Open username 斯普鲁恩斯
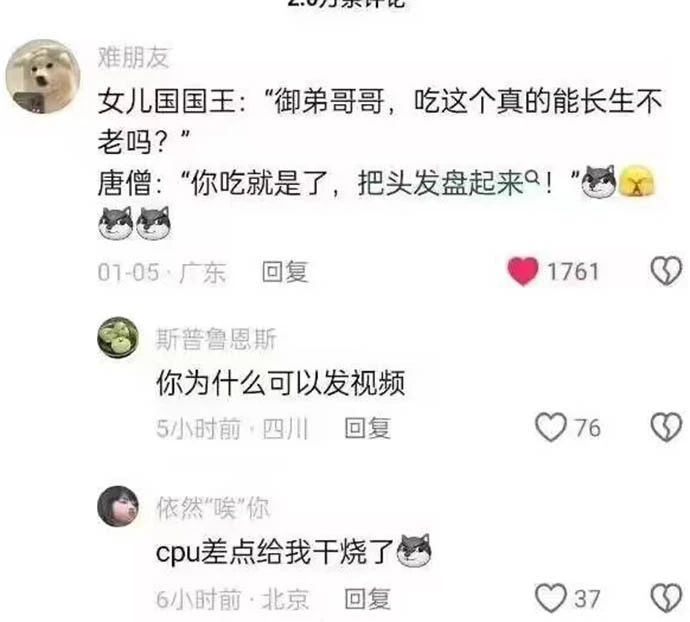The image size is (690, 622). tap(216, 339)
